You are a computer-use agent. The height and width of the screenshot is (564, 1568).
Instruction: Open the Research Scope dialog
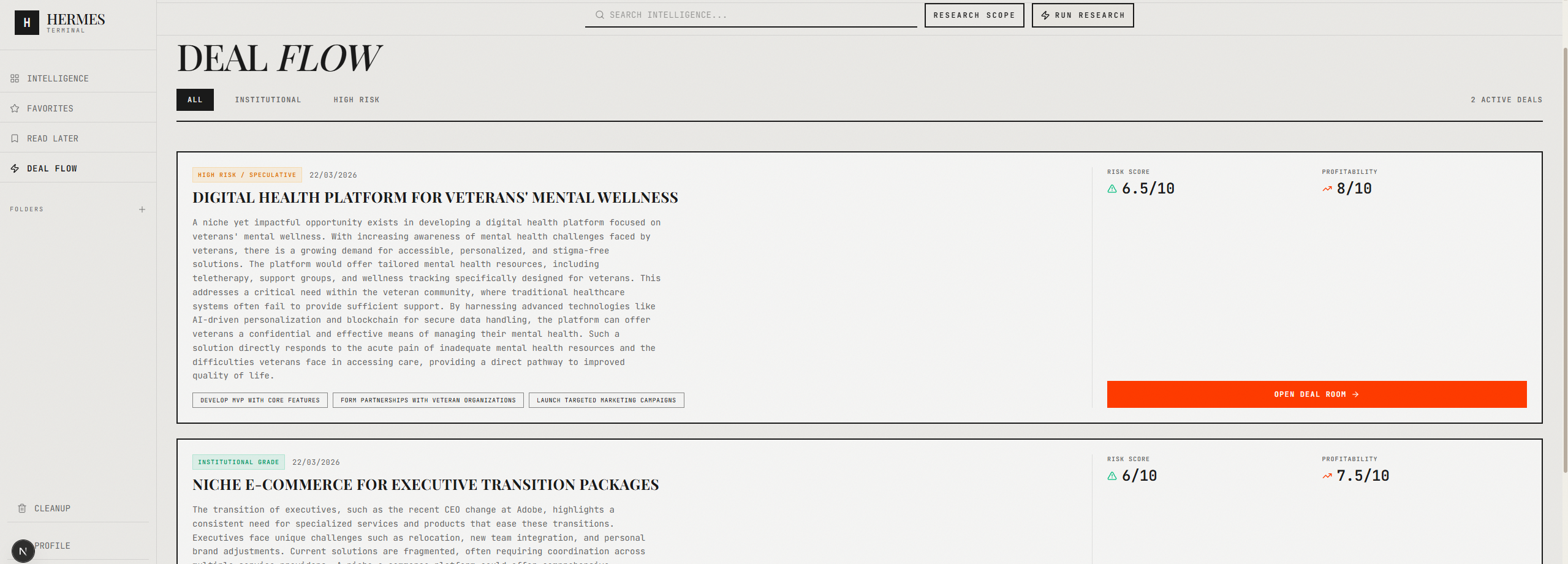click(974, 15)
